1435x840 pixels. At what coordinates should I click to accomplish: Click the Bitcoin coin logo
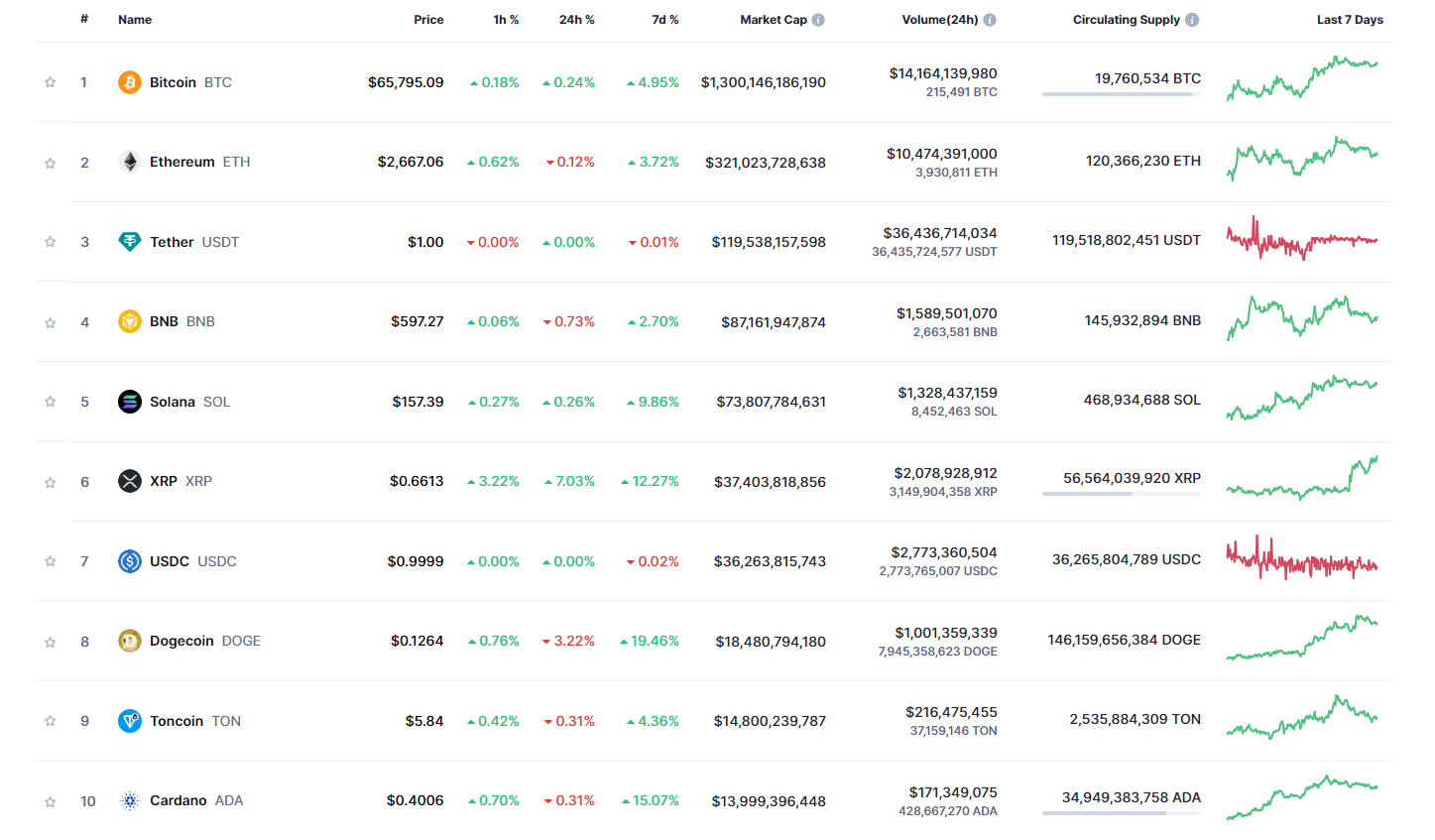[x=130, y=82]
